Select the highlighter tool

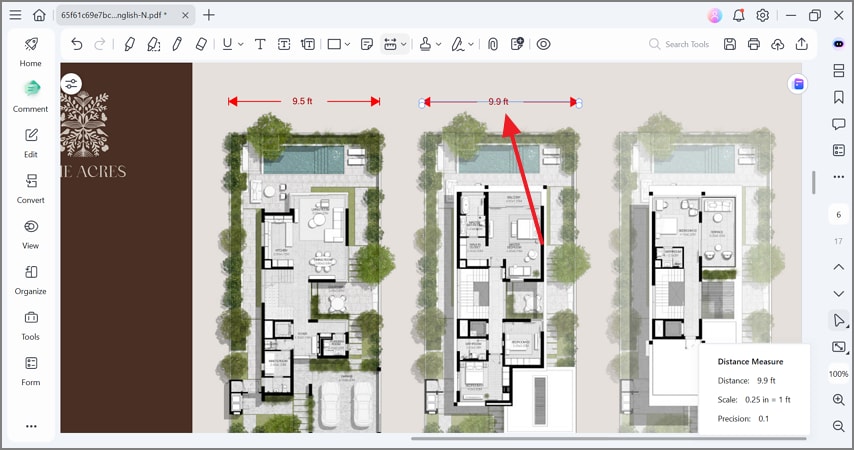tap(130, 44)
